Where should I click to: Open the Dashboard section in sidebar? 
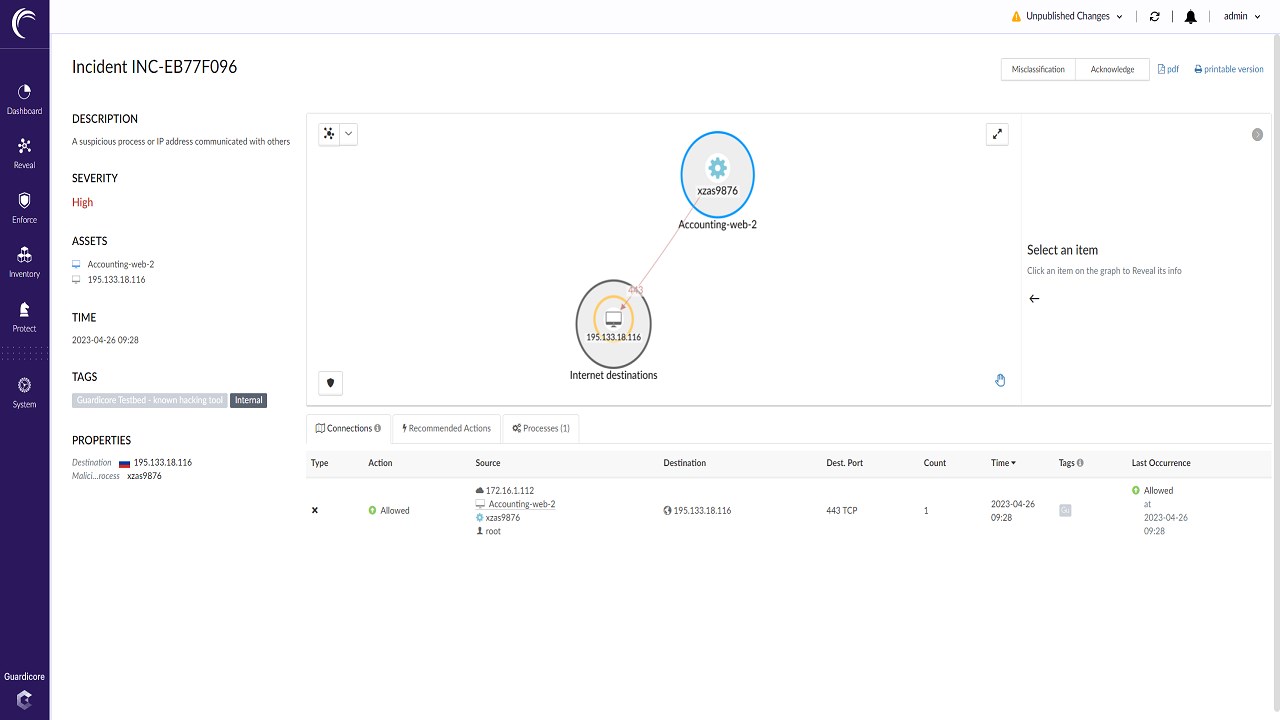click(x=24, y=99)
